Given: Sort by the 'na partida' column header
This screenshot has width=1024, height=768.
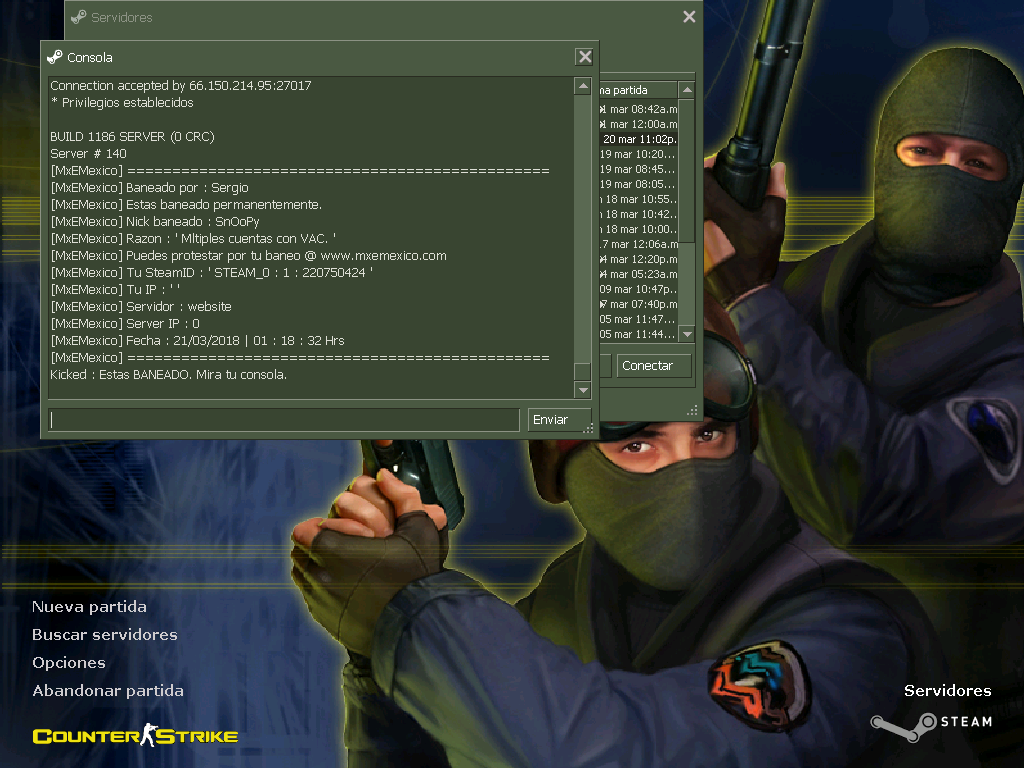Looking at the screenshot, I should [x=638, y=90].
